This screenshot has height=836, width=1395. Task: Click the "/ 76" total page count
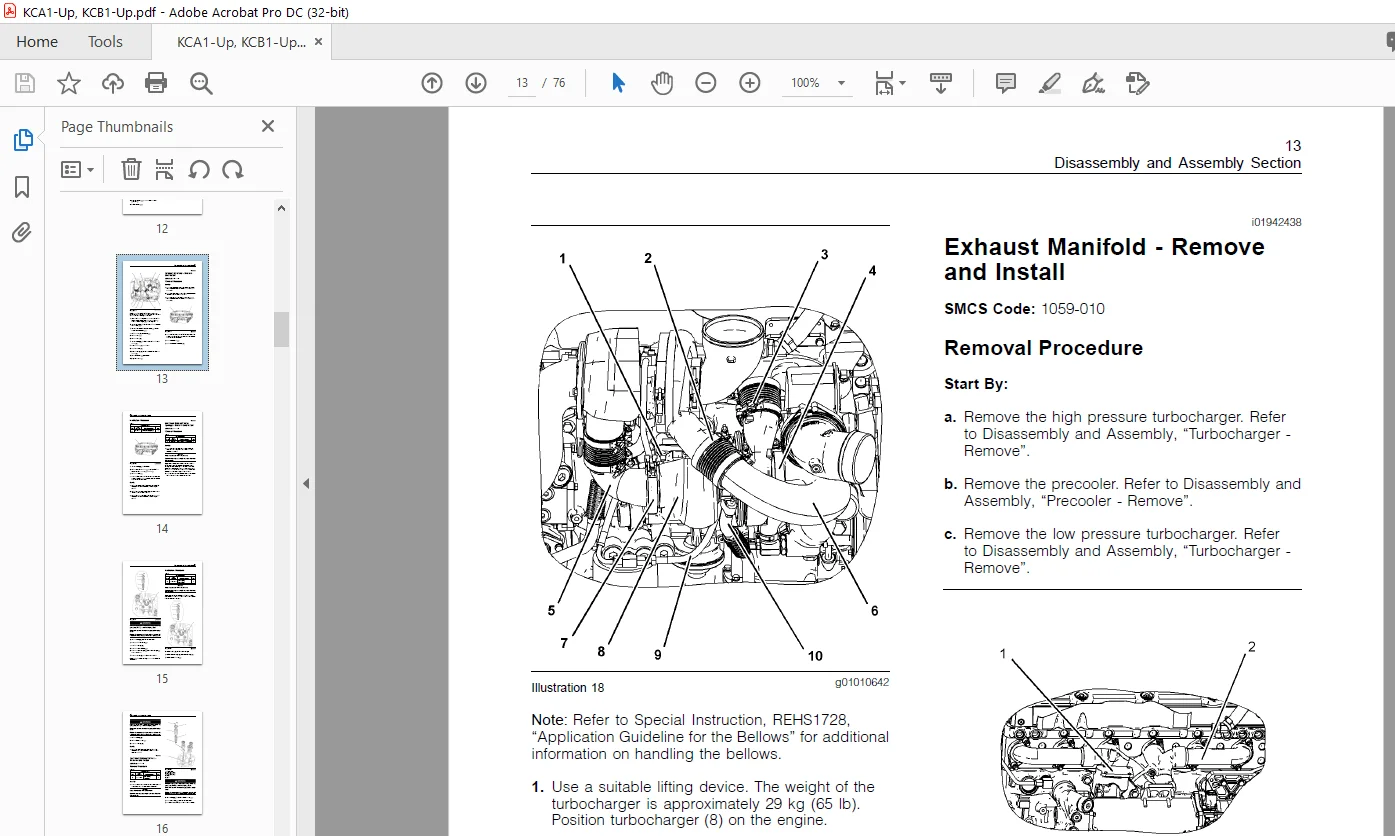[x=553, y=83]
